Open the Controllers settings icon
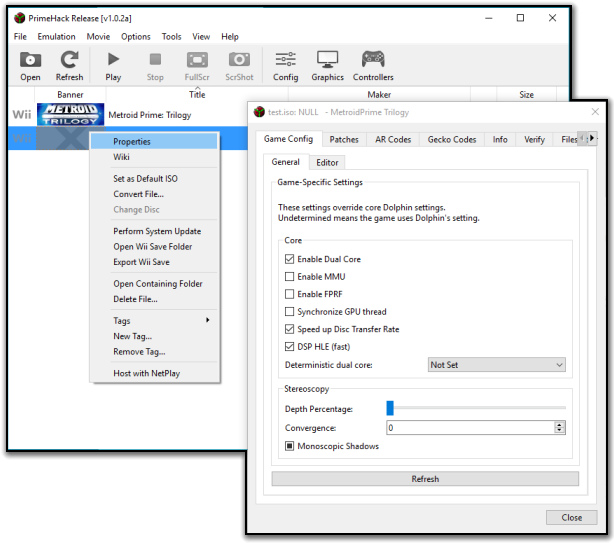The image size is (614, 543). 373,66
